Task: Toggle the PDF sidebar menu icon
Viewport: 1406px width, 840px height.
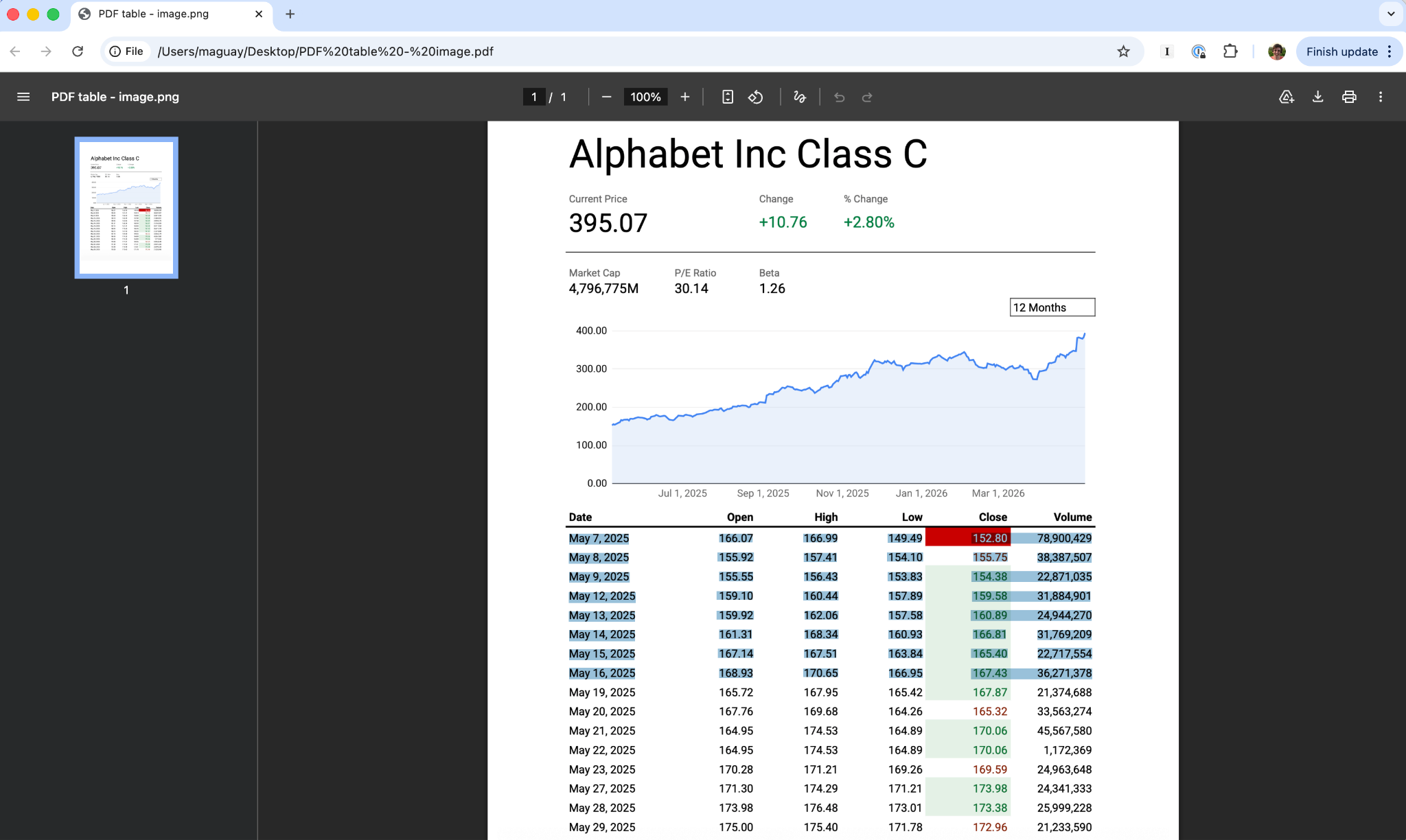Action: (23, 97)
